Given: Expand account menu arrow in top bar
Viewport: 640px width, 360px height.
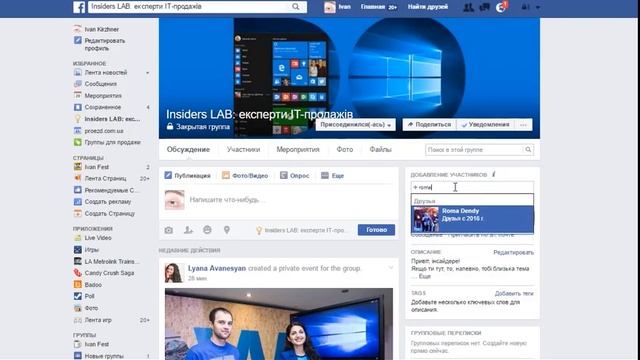Looking at the screenshot, I should [x=538, y=7].
